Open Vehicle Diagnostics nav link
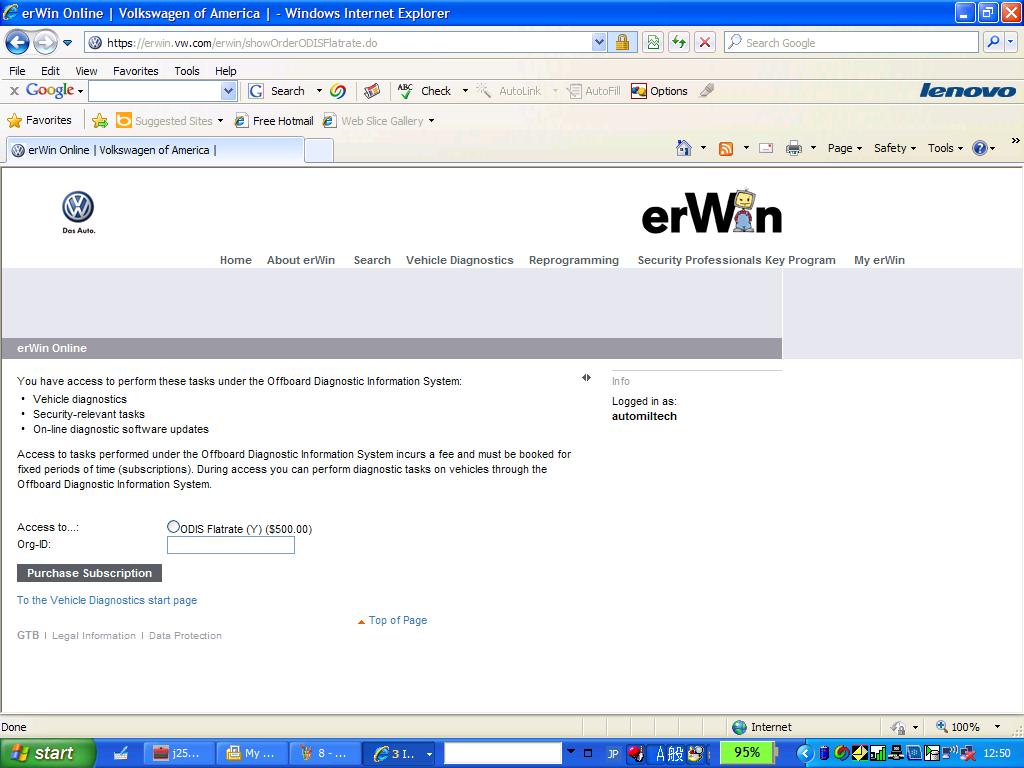The width and height of the screenshot is (1024, 768). point(460,260)
